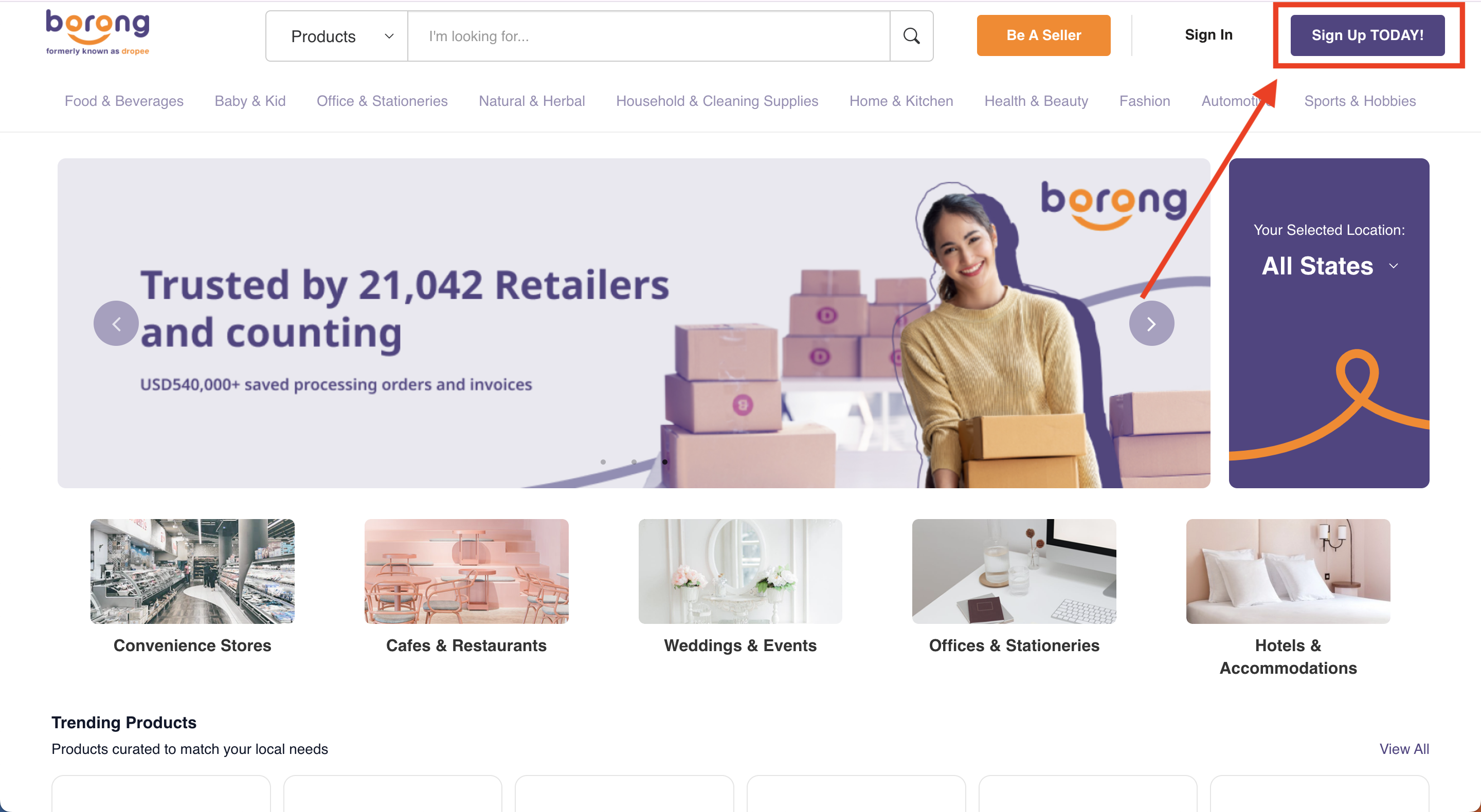Click the Sign Up TODAY! button
The height and width of the screenshot is (812, 1481).
coord(1367,35)
